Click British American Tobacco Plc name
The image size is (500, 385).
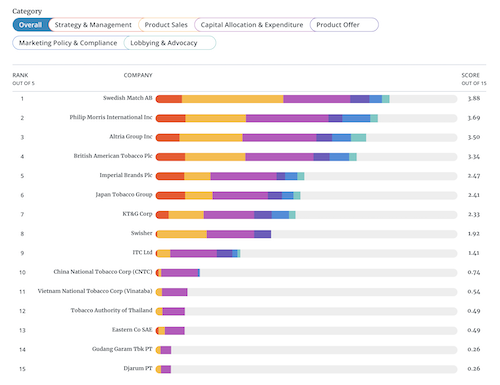click(x=113, y=156)
